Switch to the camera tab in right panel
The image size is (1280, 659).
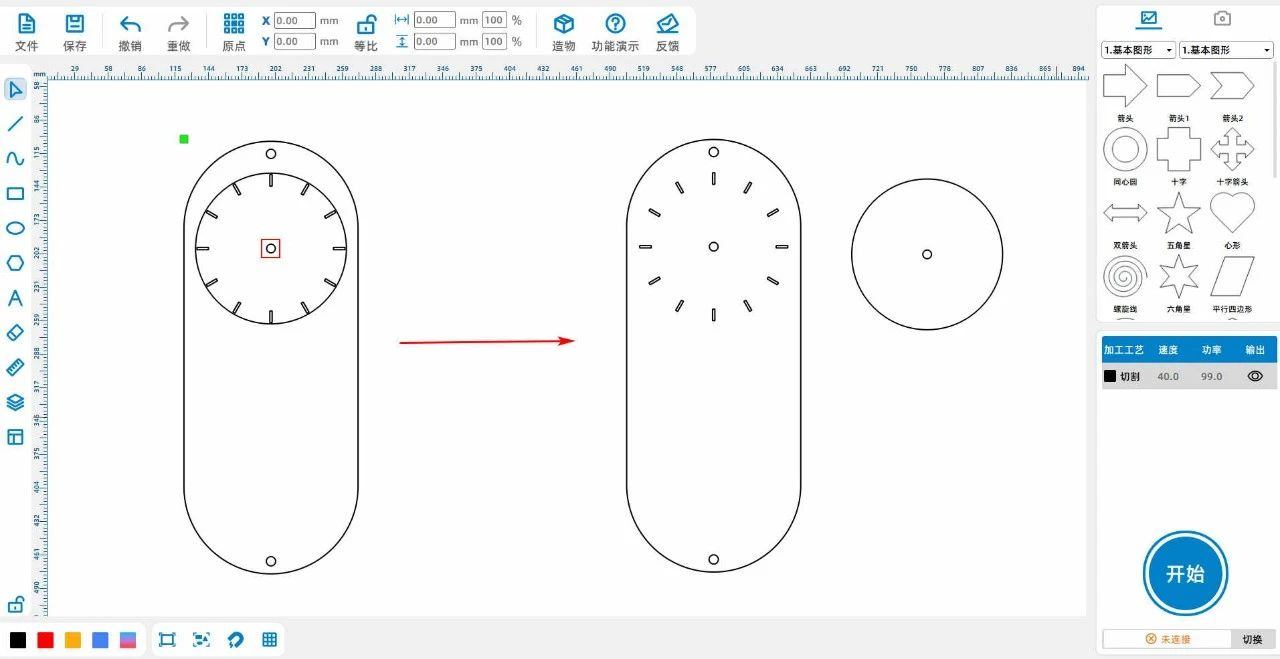point(1222,18)
